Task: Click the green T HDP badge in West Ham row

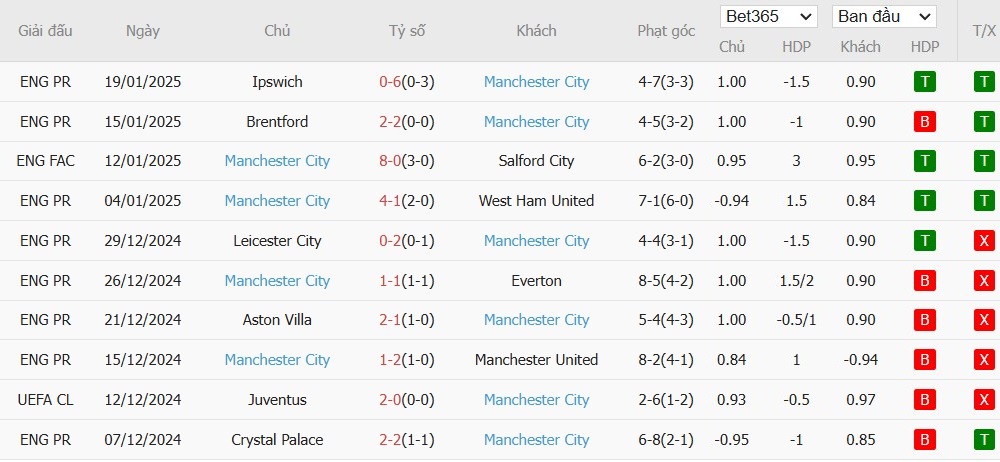Action: [924, 201]
